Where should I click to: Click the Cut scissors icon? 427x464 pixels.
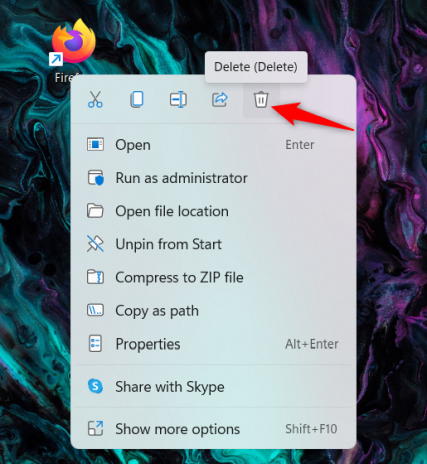pyautogui.click(x=95, y=99)
